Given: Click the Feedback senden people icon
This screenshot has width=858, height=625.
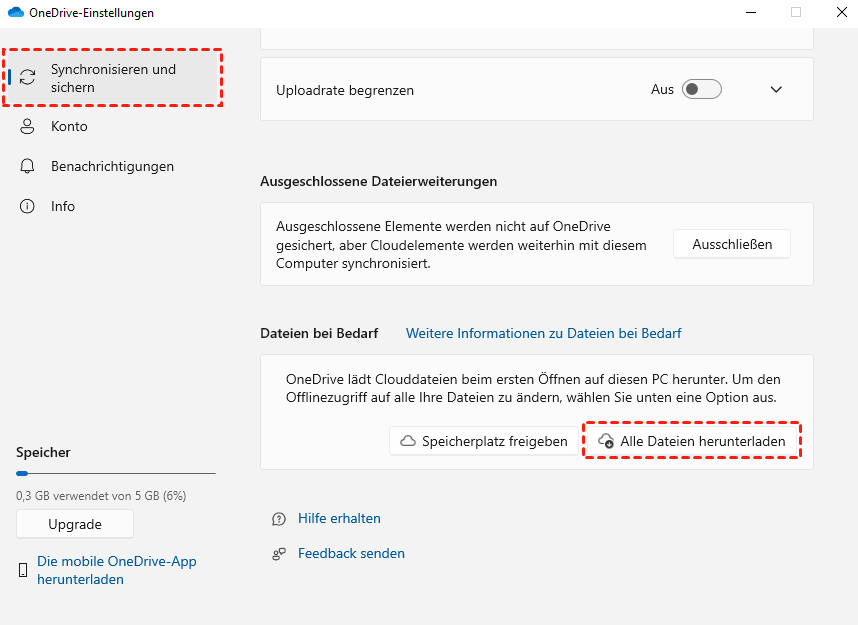Looking at the screenshot, I should (x=279, y=553).
